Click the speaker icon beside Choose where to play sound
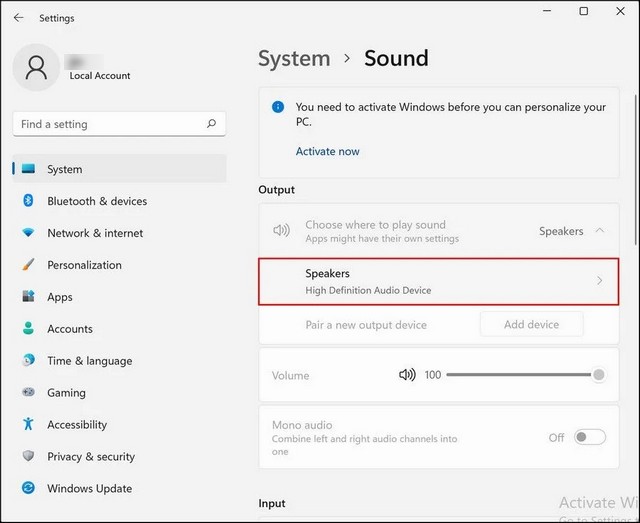Screen dimensions: 640x523 click(281, 230)
